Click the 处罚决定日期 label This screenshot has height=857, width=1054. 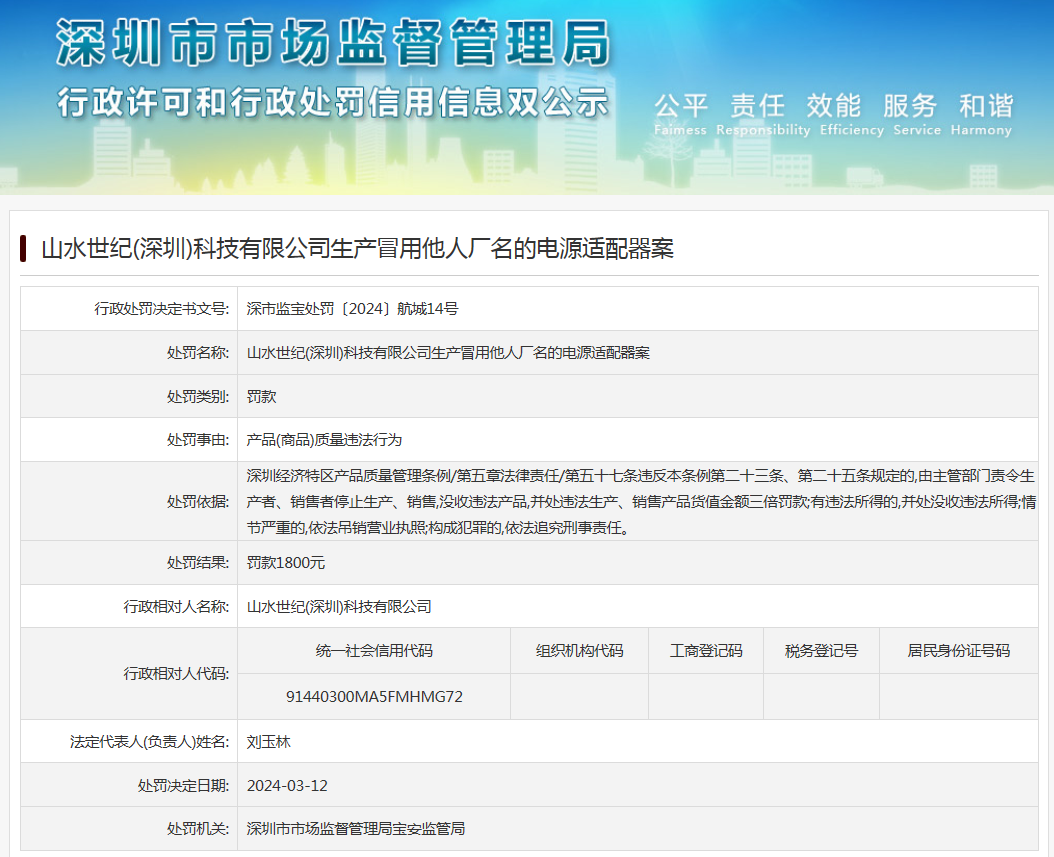coord(184,785)
